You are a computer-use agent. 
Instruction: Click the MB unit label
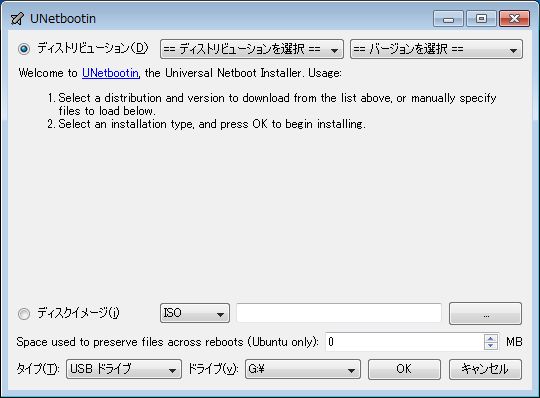514,342
